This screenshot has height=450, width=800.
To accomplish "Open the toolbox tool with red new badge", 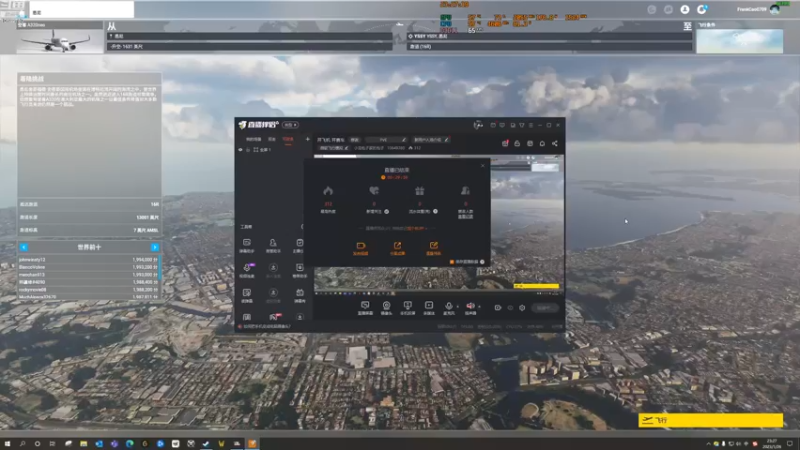I will (x=274, y=317).
